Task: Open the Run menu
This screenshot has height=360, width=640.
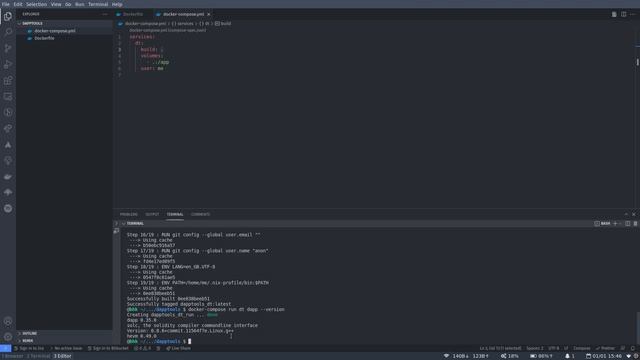Action: (x=79, y=4)
